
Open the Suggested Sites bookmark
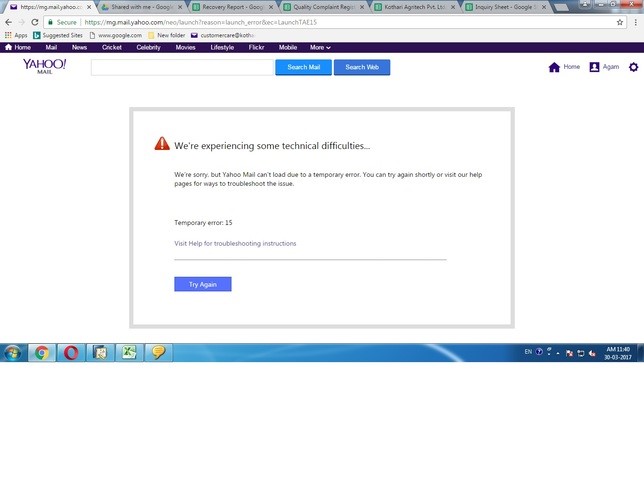(58, 35)
